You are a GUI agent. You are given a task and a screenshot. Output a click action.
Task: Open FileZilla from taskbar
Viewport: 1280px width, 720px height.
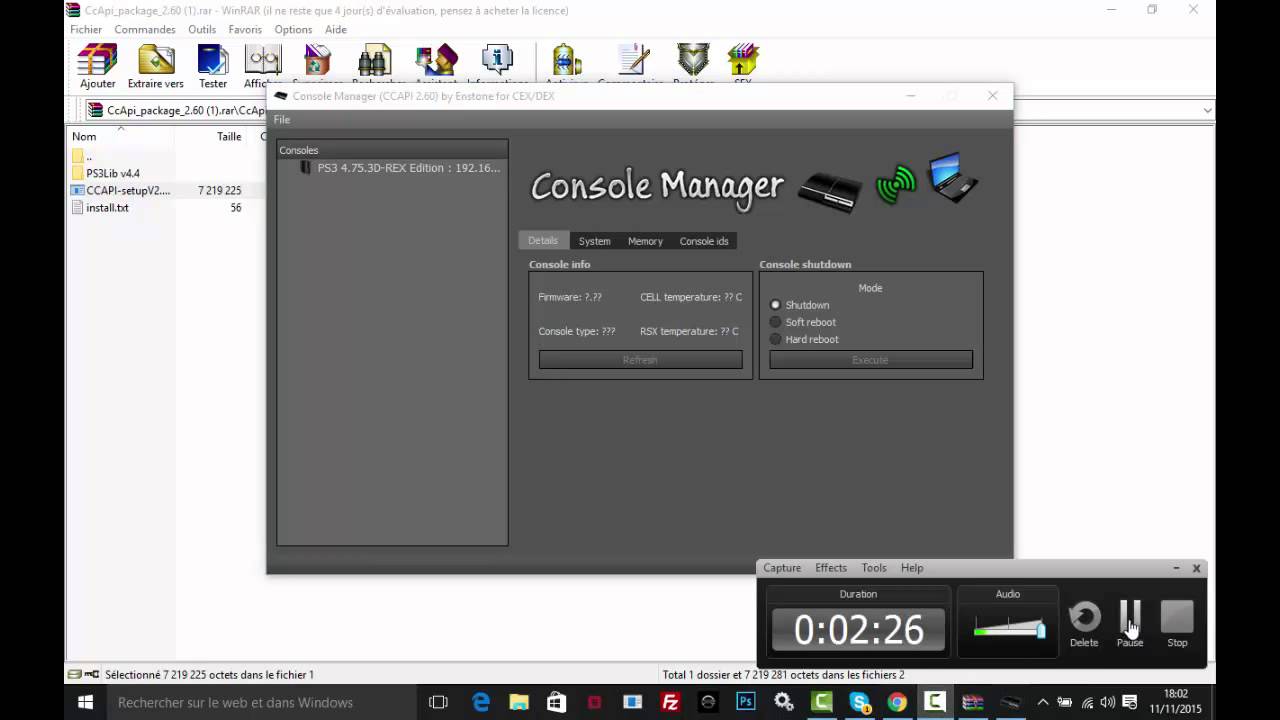click(x=671, y=702)
